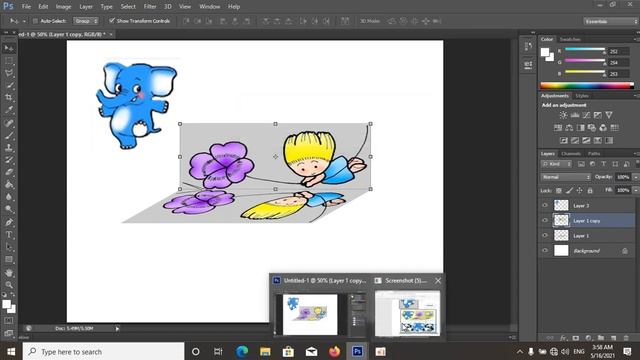Viewport: 640px width, 360px height.
Task: Add a Curves adjustment
Action: click(x=586, y=115)
